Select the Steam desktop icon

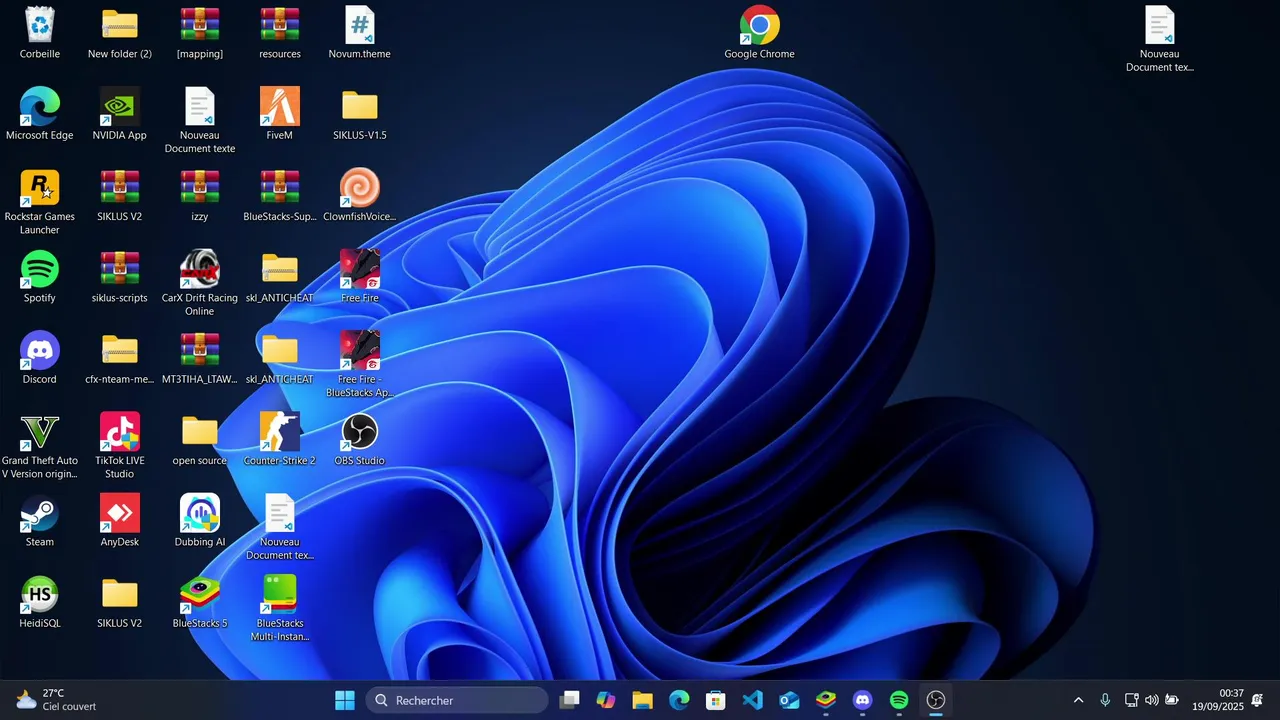coord(40,513)
